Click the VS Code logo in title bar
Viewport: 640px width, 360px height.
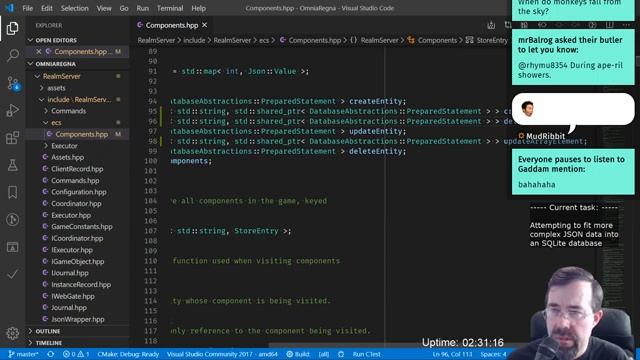pyautogui.click(x=9, y=8)
